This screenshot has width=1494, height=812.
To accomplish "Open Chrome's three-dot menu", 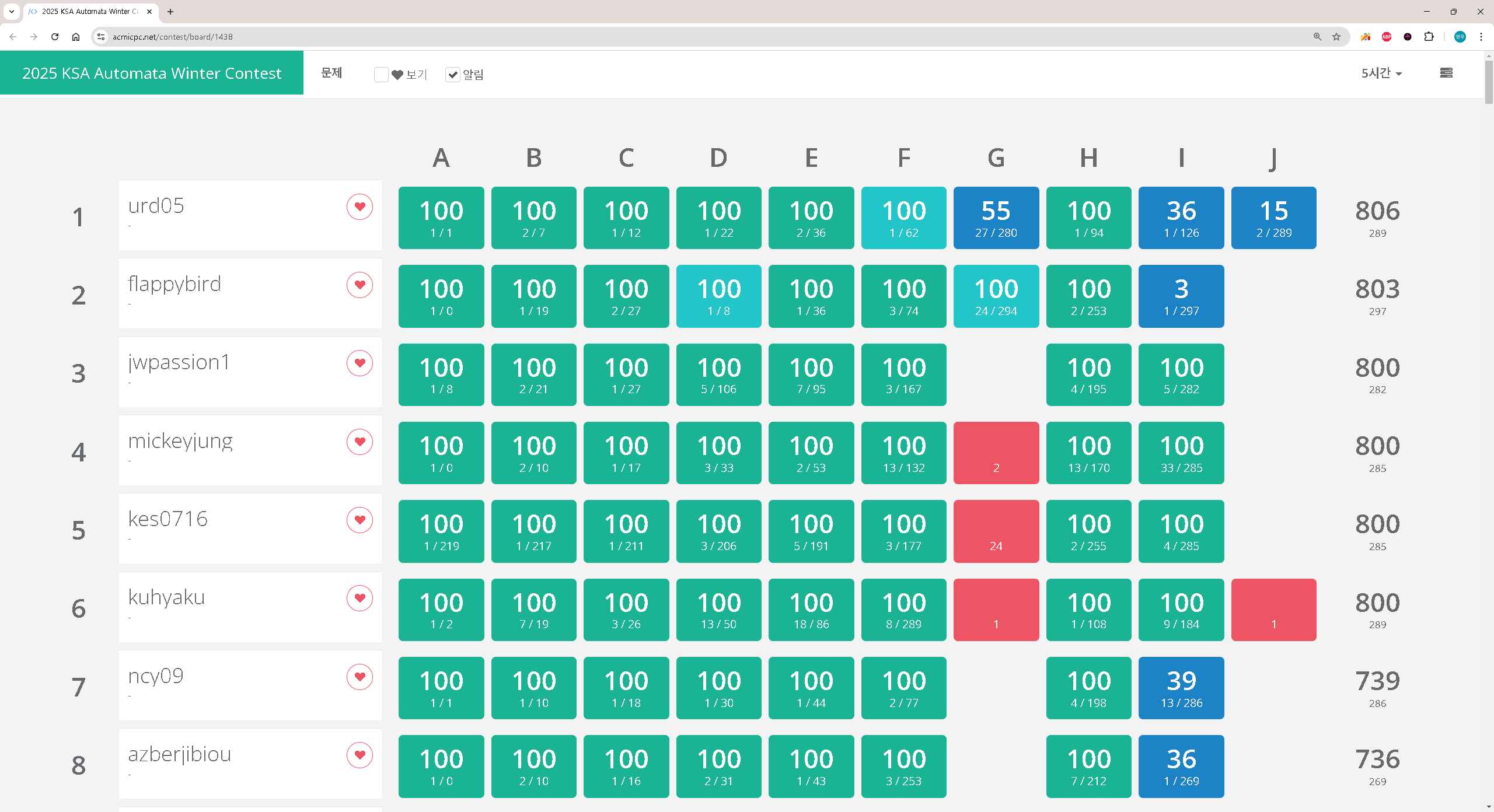I will coord(1481,37).
